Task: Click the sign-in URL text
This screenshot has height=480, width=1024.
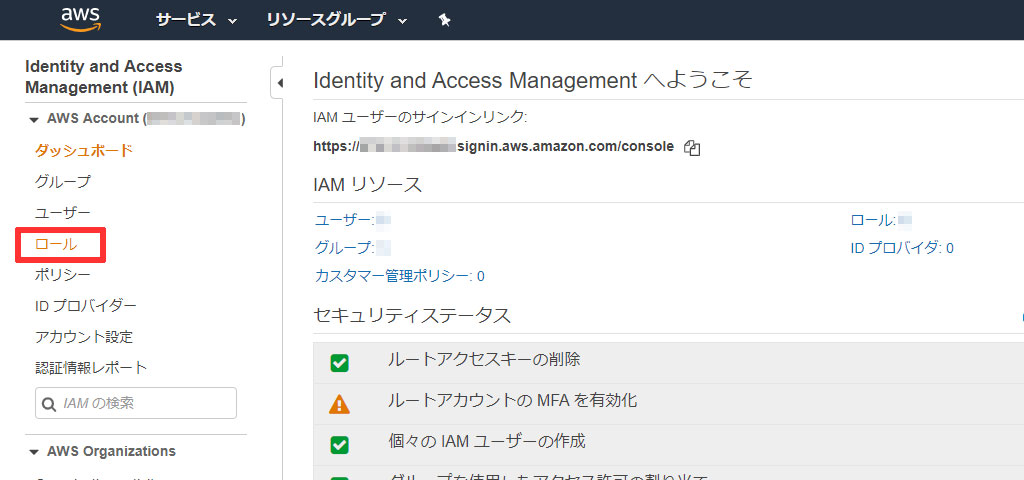Action: [x=494, y=146]
